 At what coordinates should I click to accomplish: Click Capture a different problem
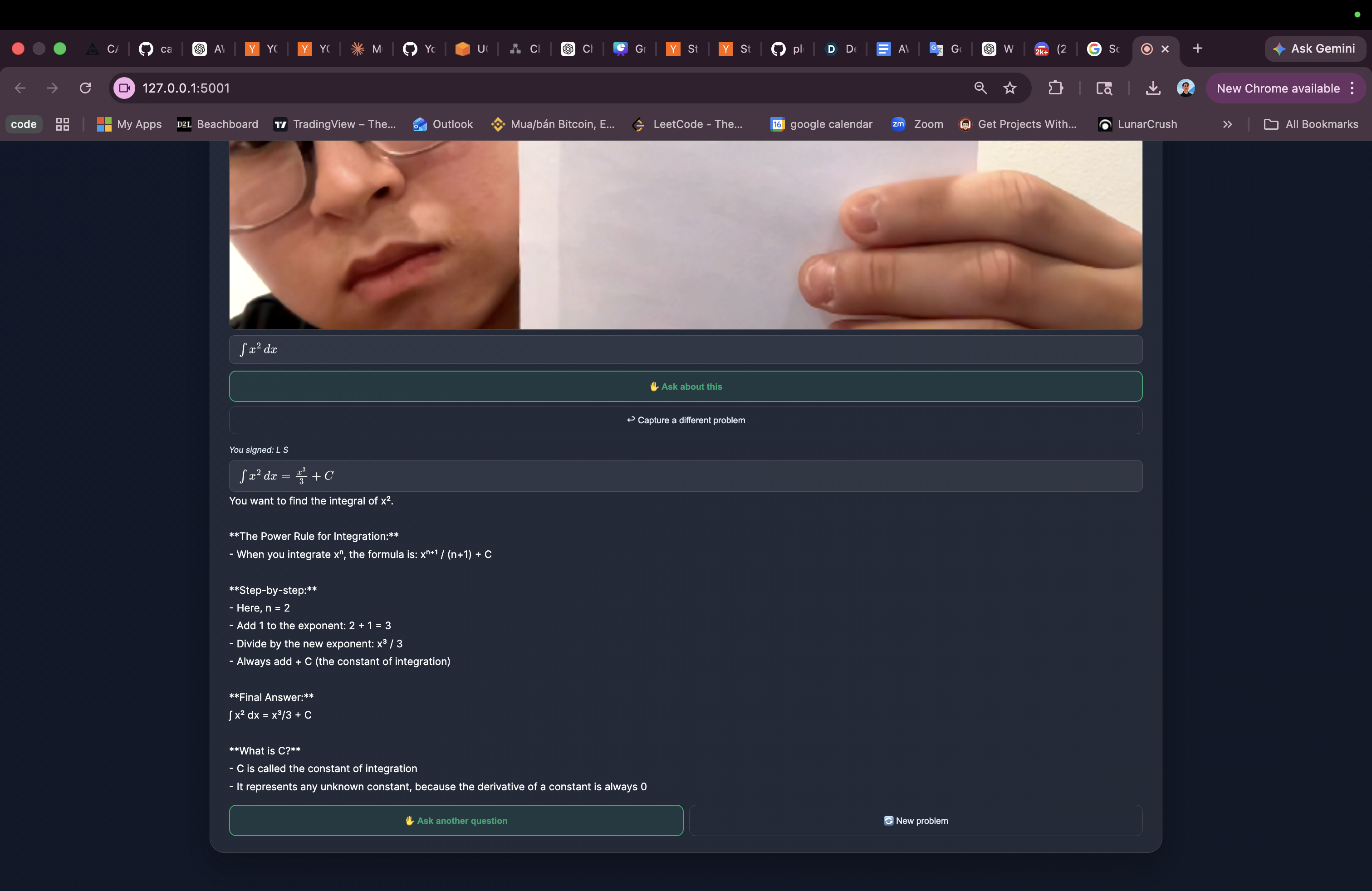pyautogui.click(x=686, y=420)
